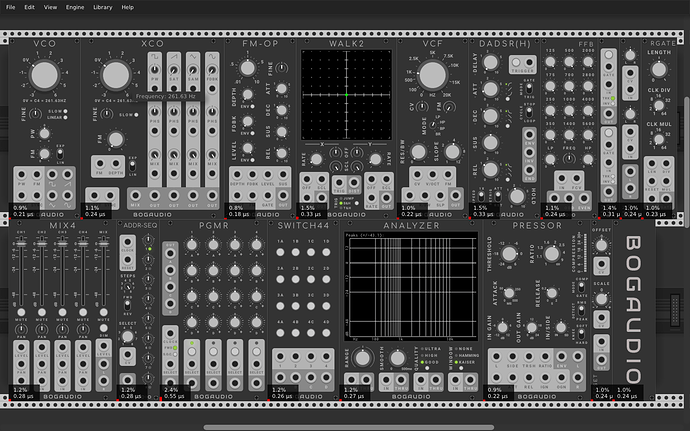The width and height of the screenshot is (690, 431).
Task: Click the first PGMR step SELECT button
Action: [192, 352]
